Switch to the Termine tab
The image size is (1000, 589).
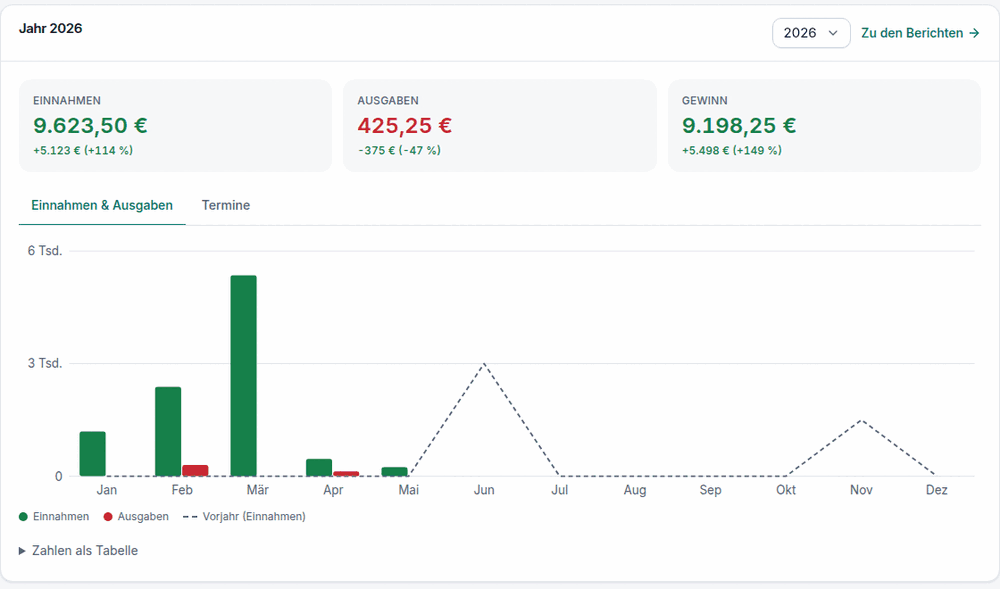pos(226,205)
